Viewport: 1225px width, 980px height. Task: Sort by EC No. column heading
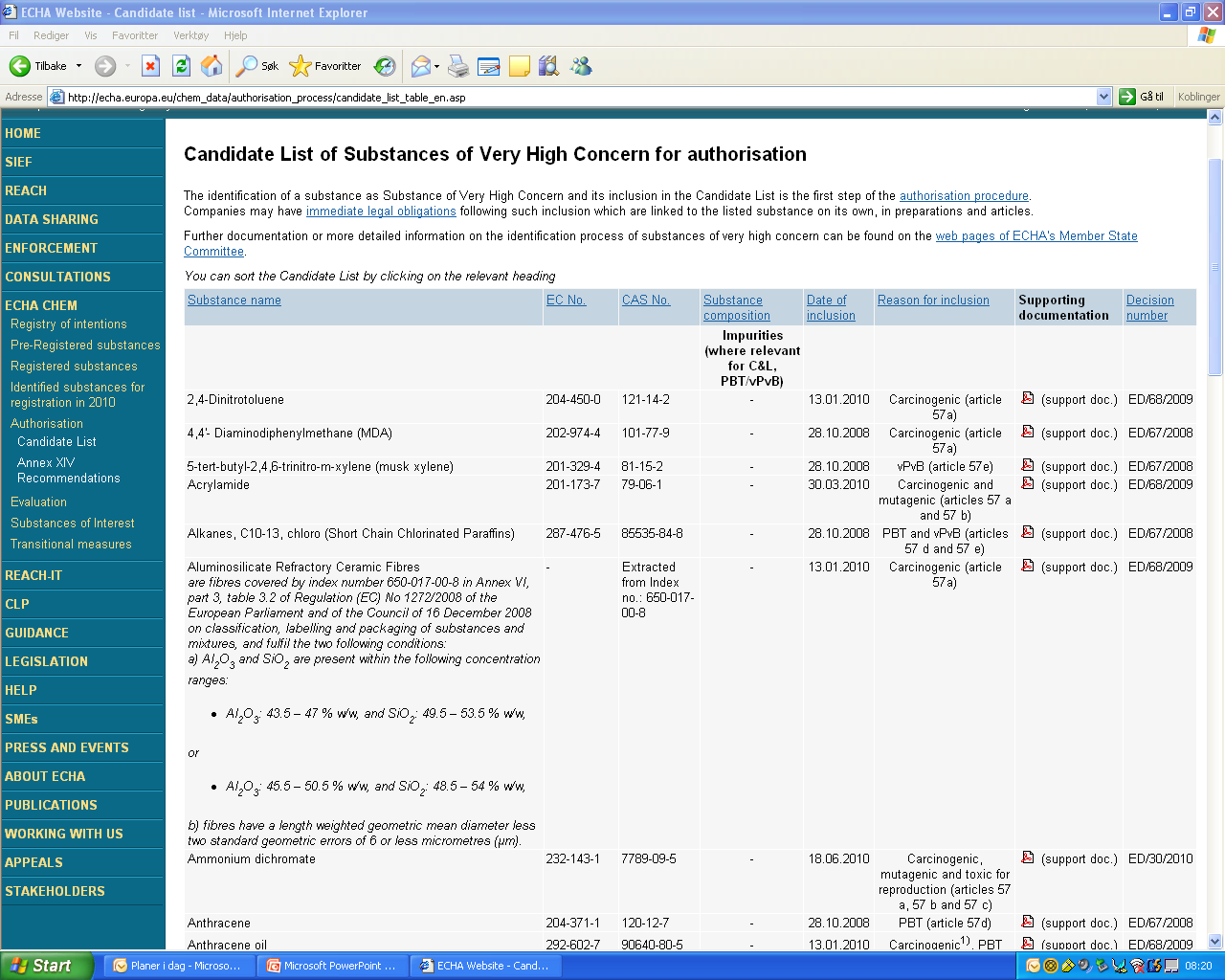point(566,300)
